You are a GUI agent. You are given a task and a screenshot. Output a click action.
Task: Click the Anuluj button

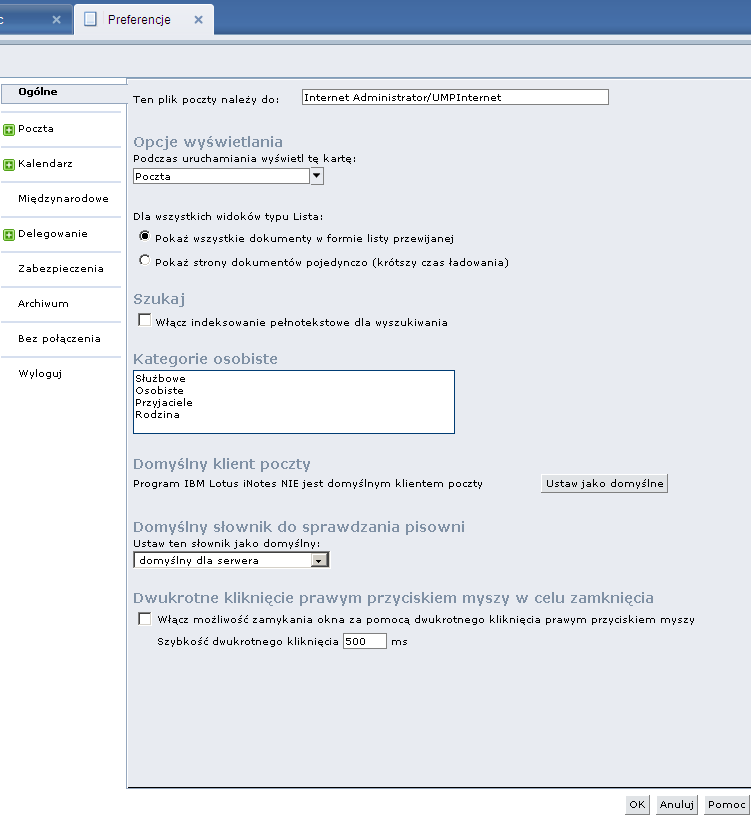point(676,804)
